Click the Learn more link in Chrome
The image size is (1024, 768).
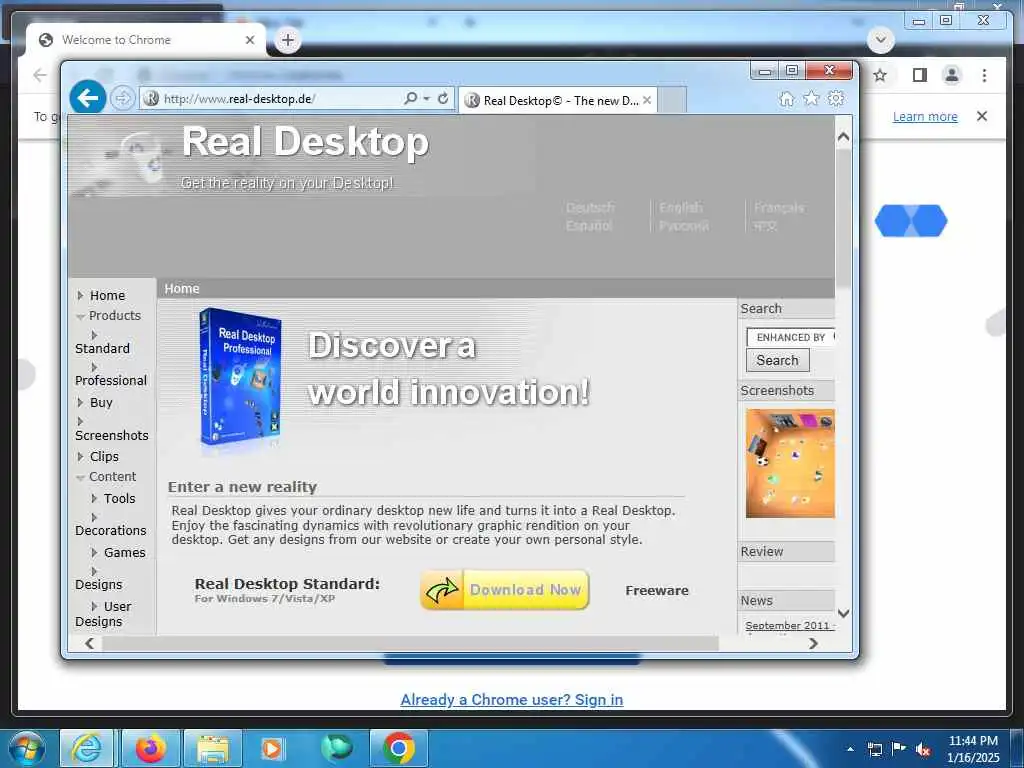pyautogui.click(x=925, y=116)
